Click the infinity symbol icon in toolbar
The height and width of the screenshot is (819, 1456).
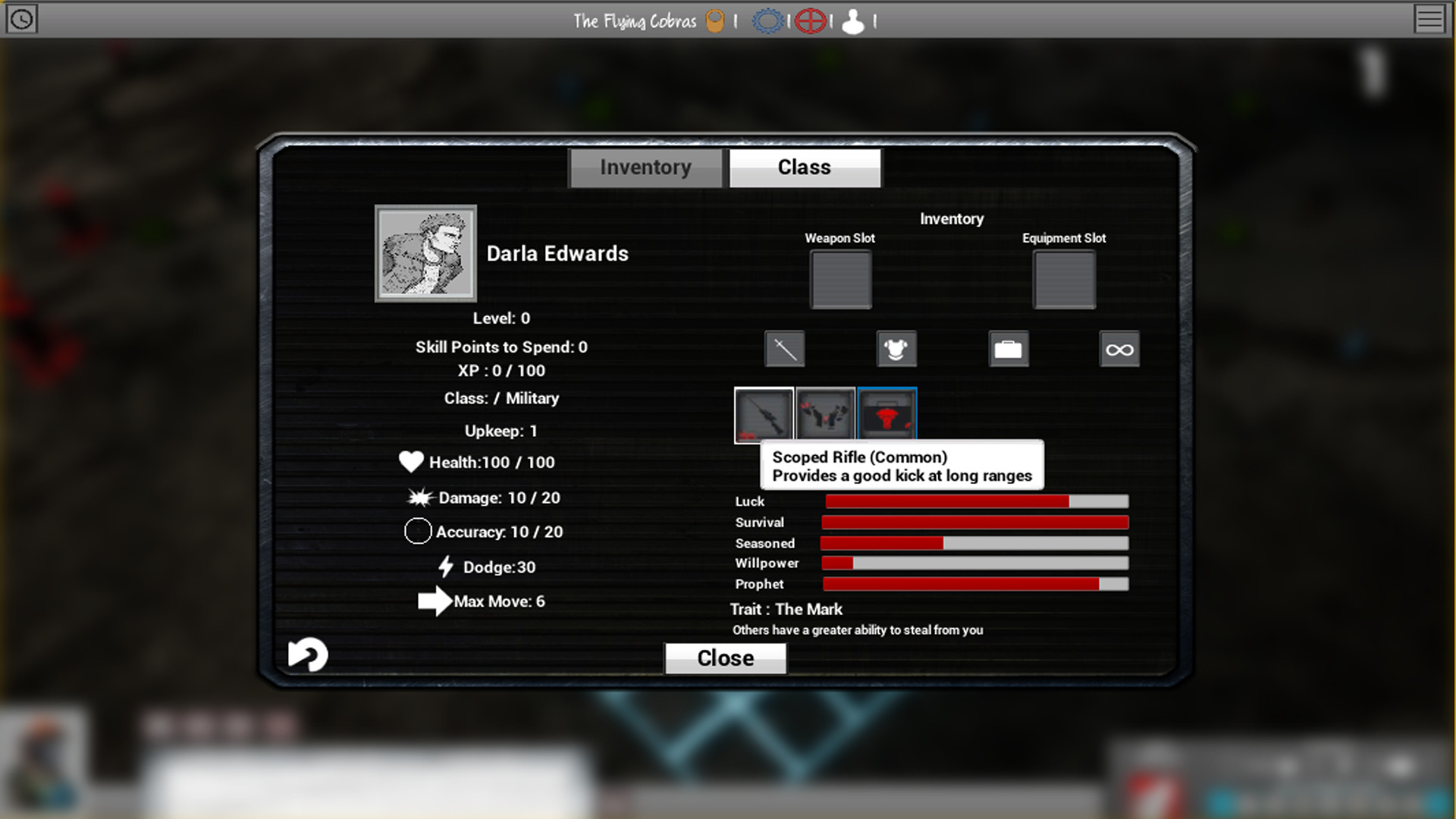coord(1119,349)
